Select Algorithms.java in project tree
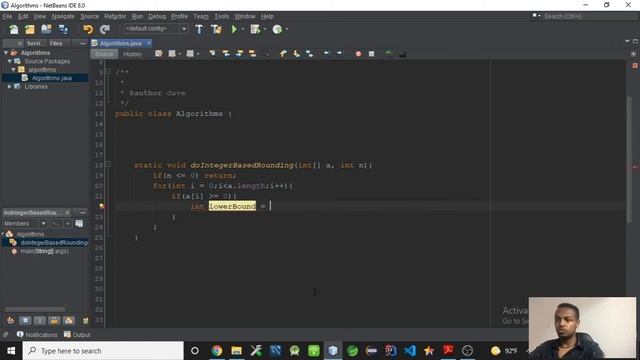The width and height of the screenshot is (640, 360). (x=52, y=78)
